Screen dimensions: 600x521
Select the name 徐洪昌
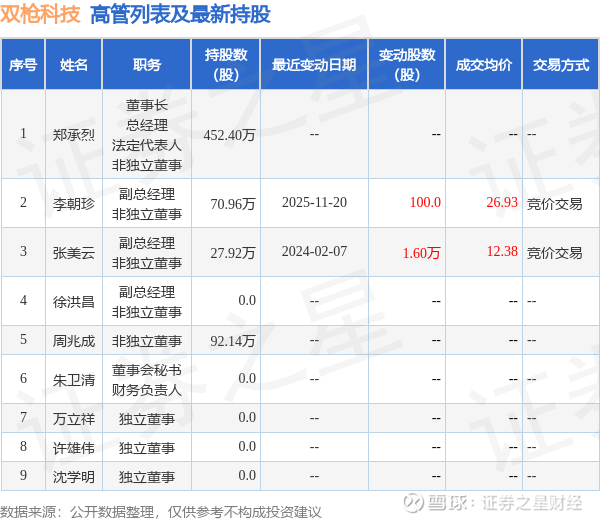[74, 301]
